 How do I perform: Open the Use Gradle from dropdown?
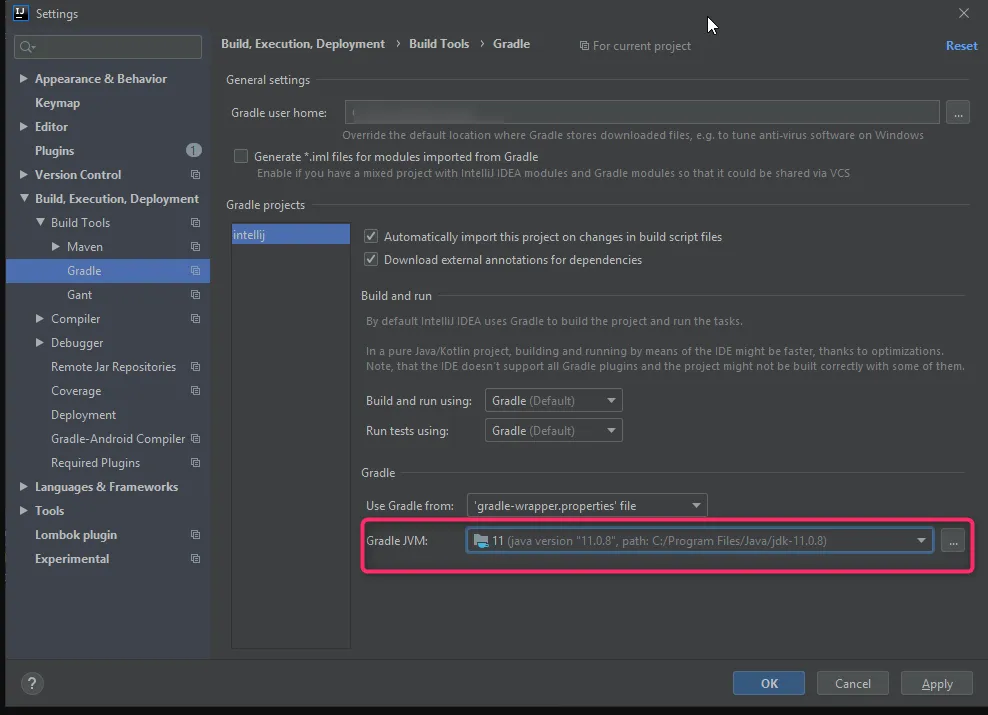pos(587,505)
